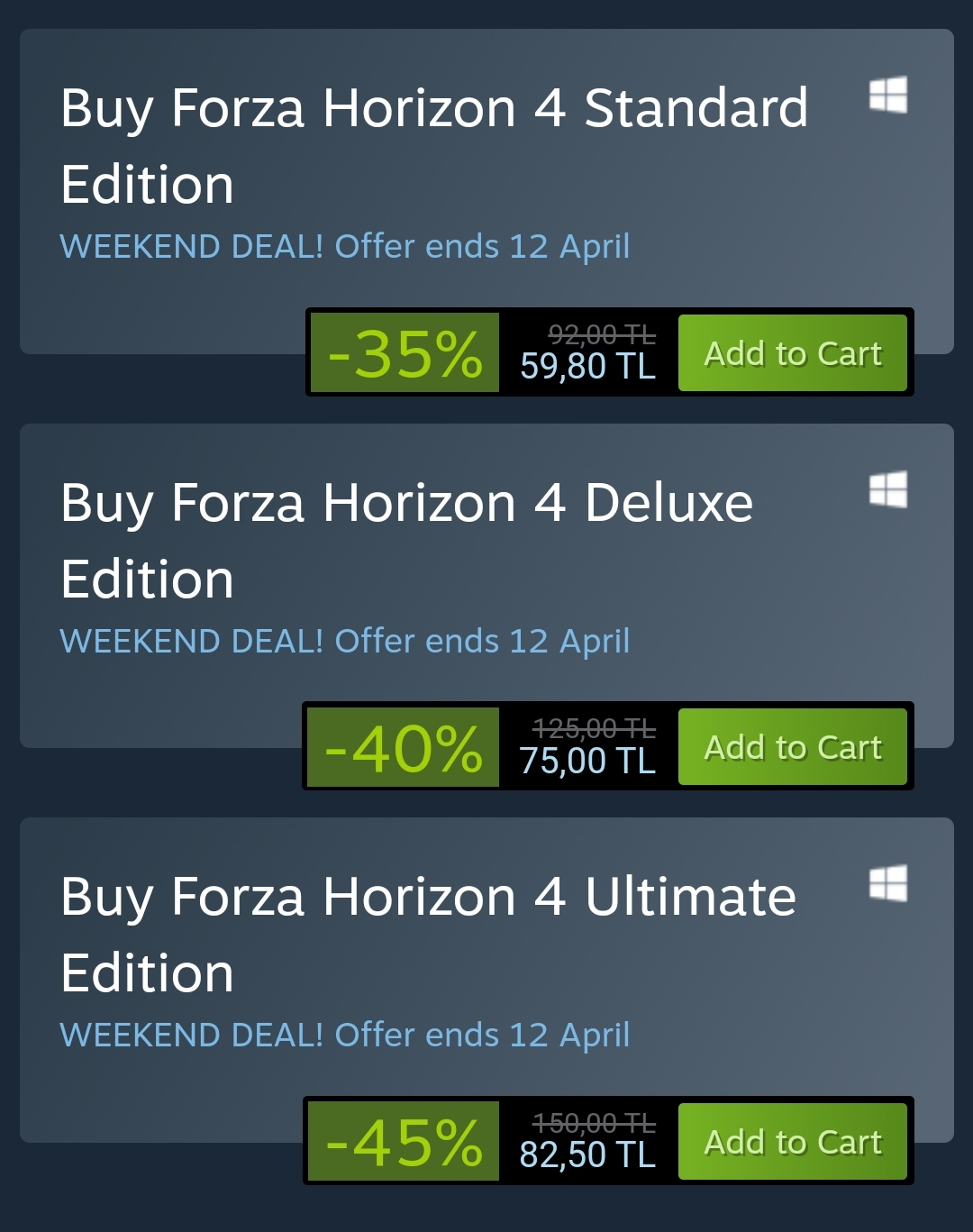The width and height of the screenshot is (973, 1232).
Task: Click the 75,00 TL discounted price
Action: (x=587, y=761)
